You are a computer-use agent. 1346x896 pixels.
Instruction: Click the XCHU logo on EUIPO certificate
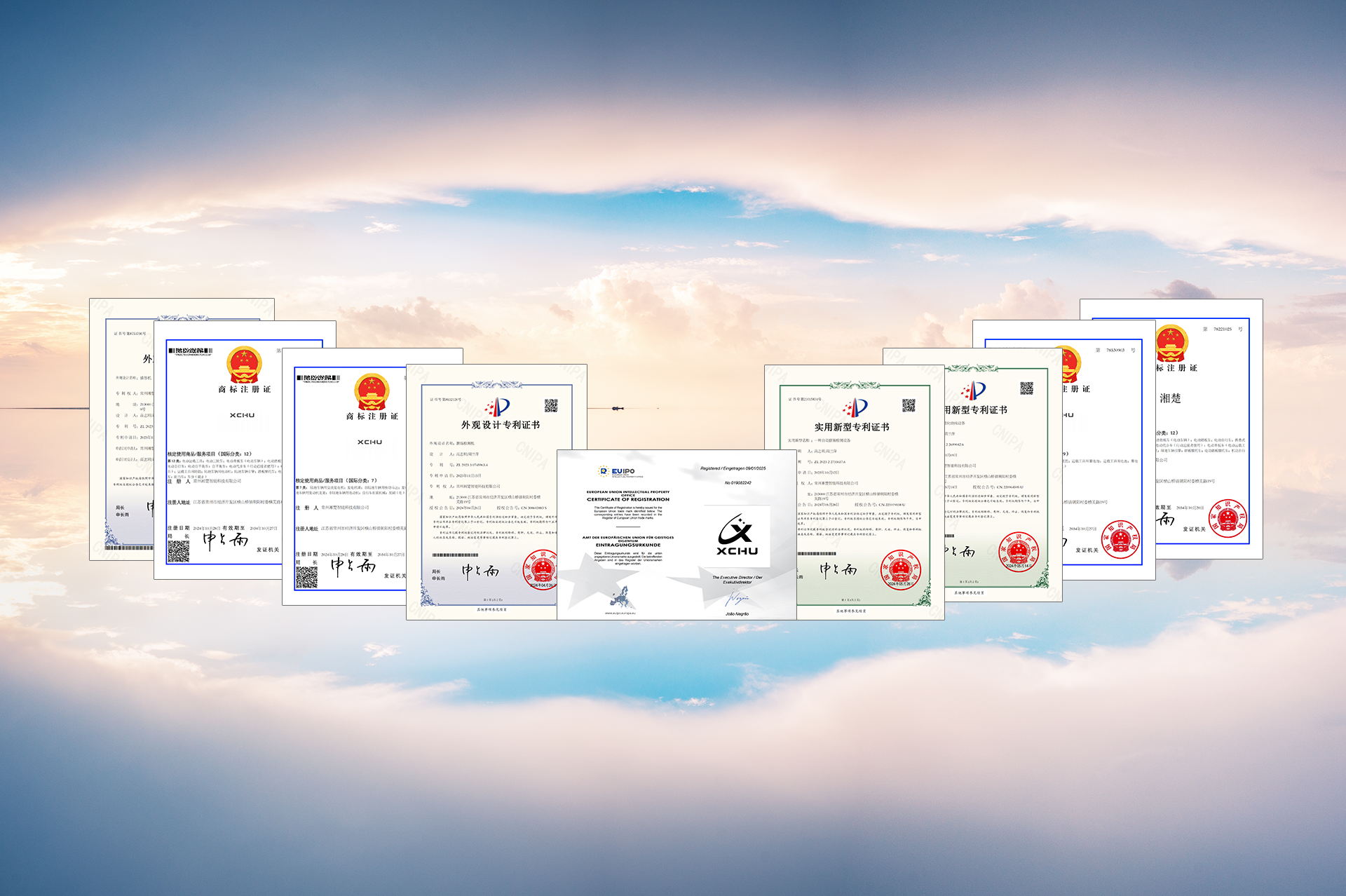click(736, 535)
